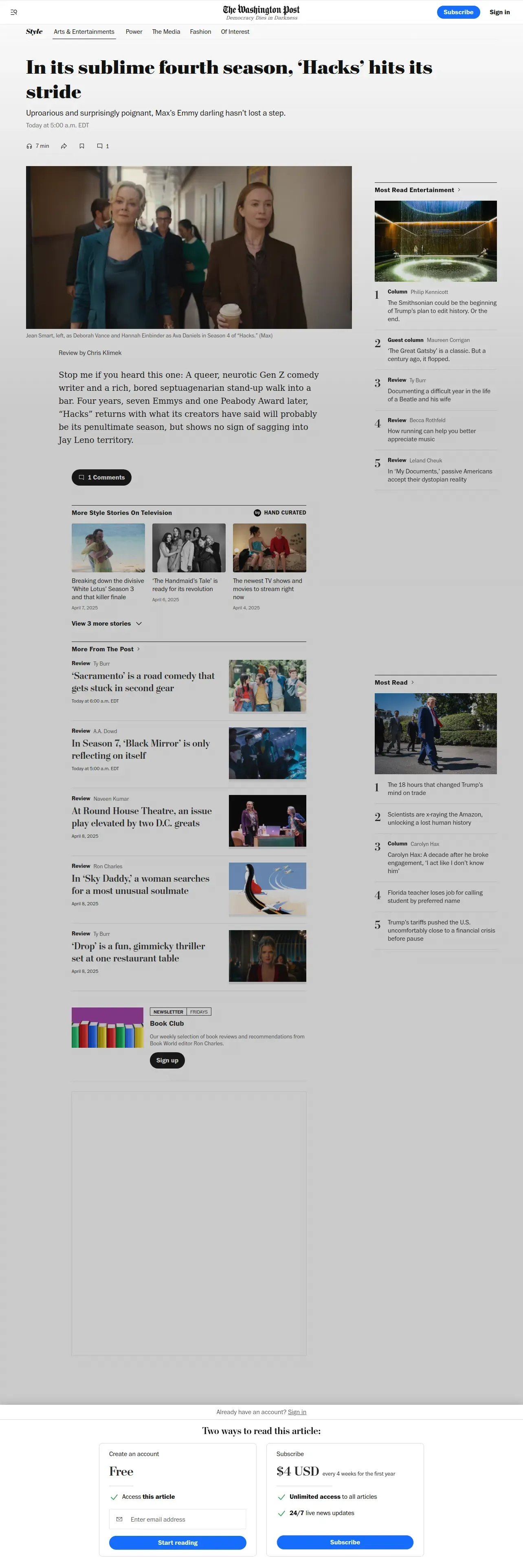Open Sacramento road comedy review headline
The height and width of the screenshot is (1568, 523).
pyautogui.click(x=143, y=682)
